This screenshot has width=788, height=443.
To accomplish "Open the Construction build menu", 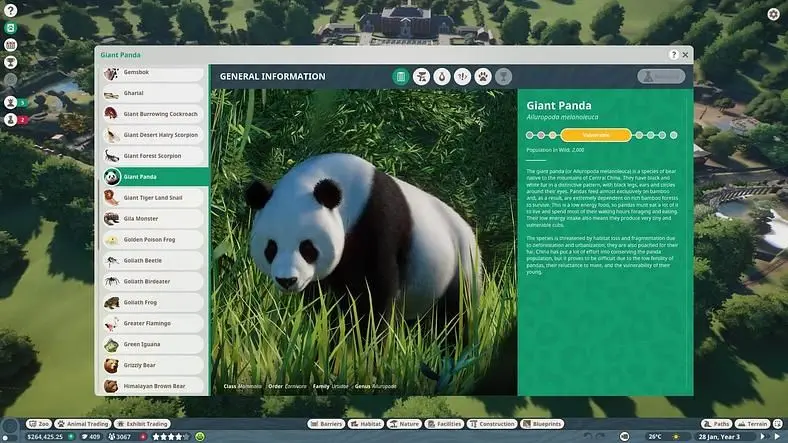I will pos(492,424).
